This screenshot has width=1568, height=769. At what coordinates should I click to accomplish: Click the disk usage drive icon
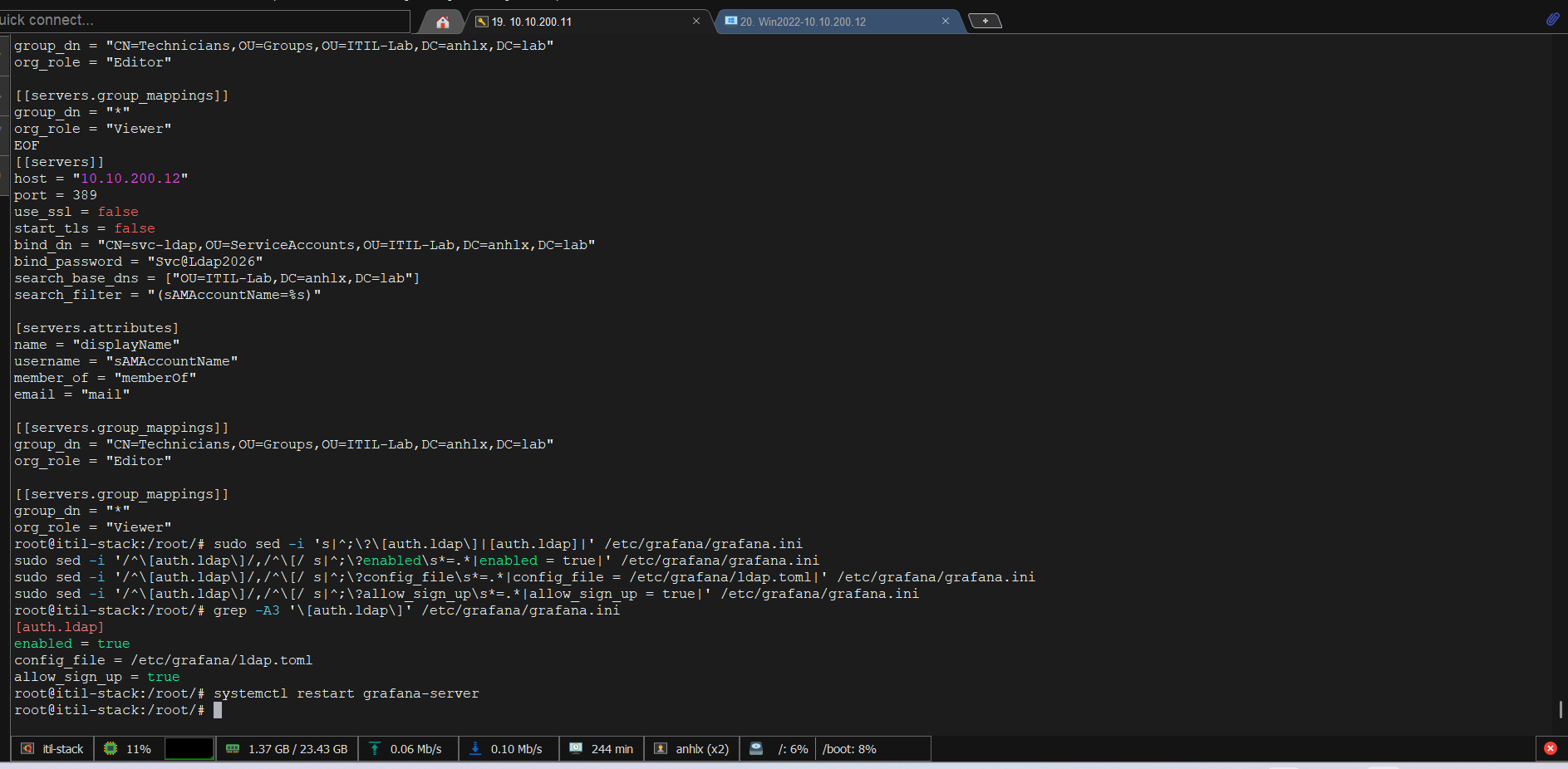pyautogui.click(x=756, y=748)
